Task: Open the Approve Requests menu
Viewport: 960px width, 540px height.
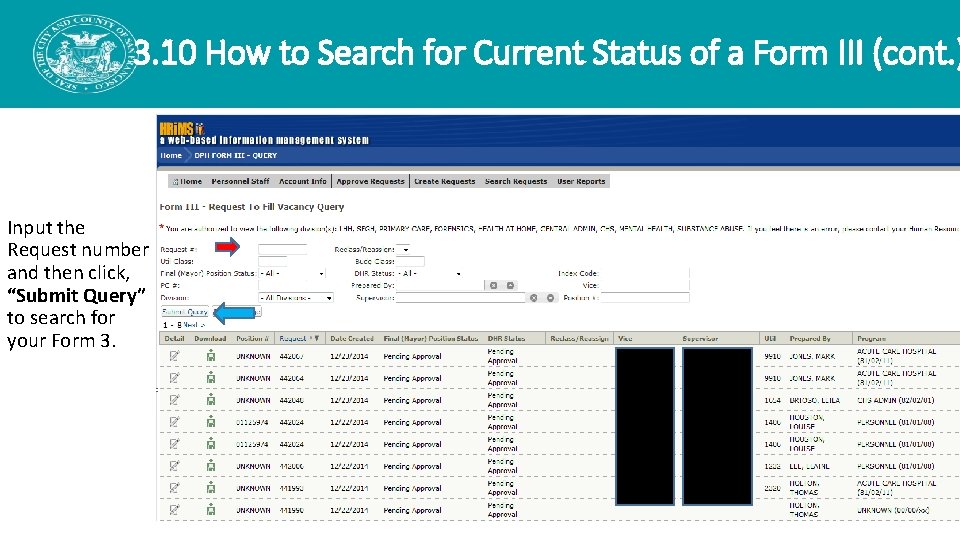Action: click(x=370, y=181)
